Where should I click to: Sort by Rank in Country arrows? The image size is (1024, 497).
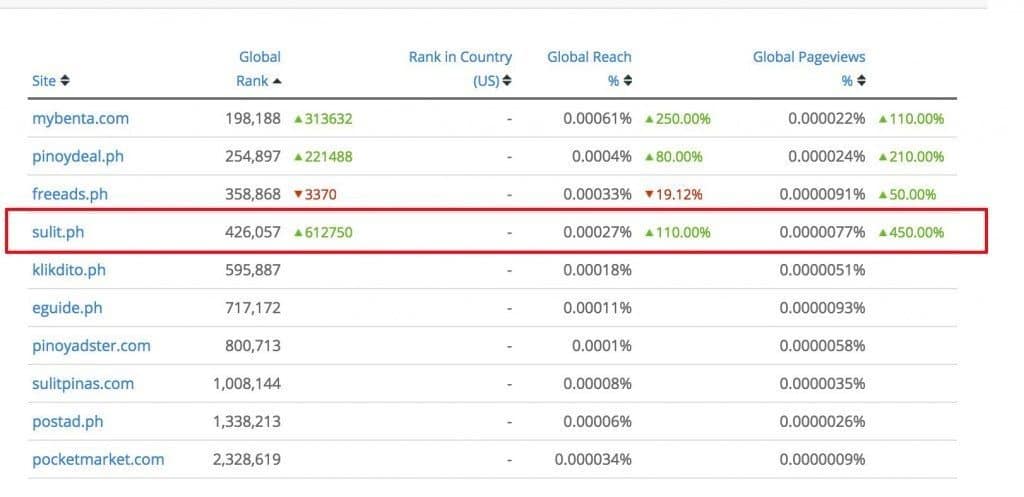pos(507,81)
